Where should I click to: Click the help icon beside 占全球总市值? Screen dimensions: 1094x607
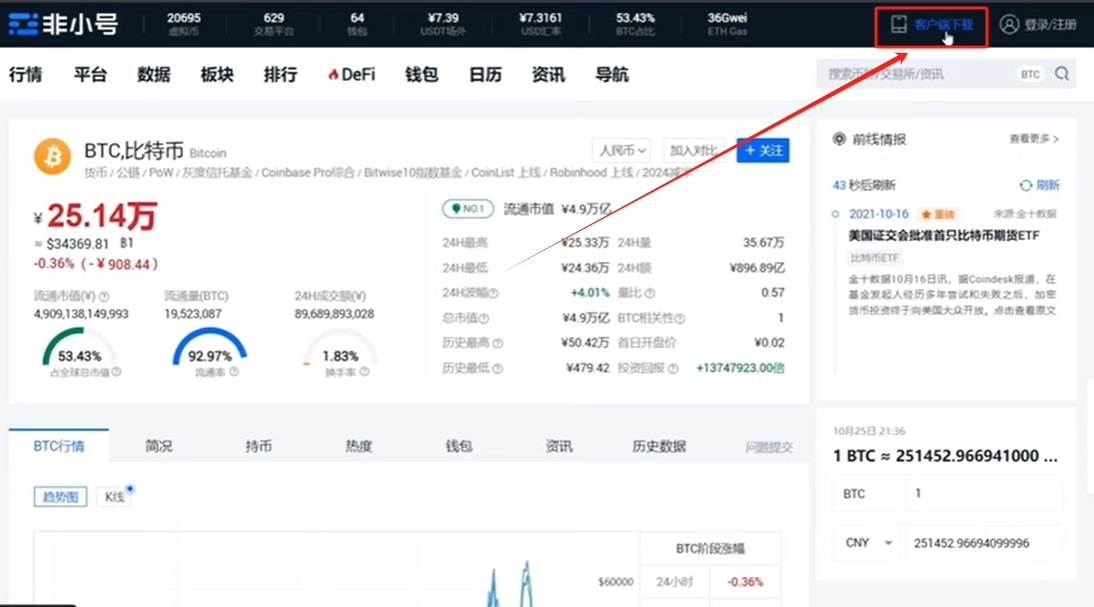click(117, 373)
